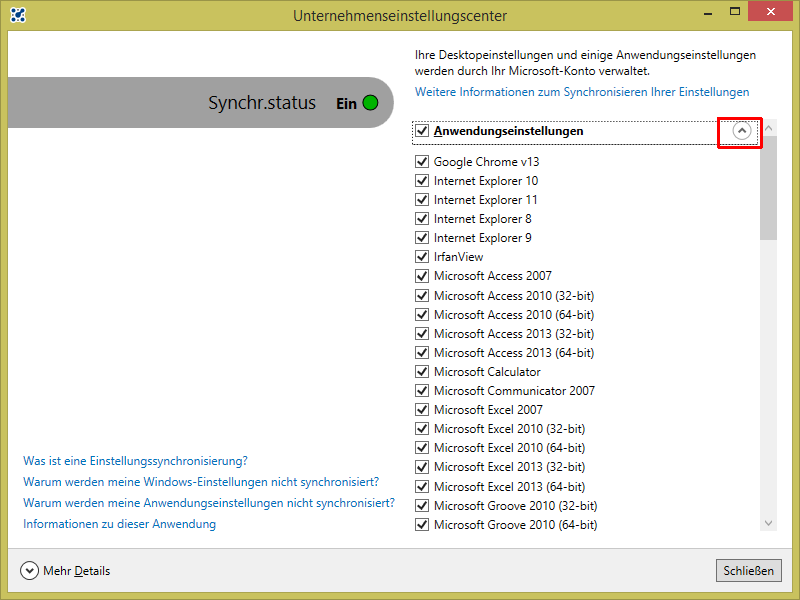800x600 pixels.
Task: Toggle Microsoft Groove 2010 (64-bit) checkbox
Action: (422, 524)
